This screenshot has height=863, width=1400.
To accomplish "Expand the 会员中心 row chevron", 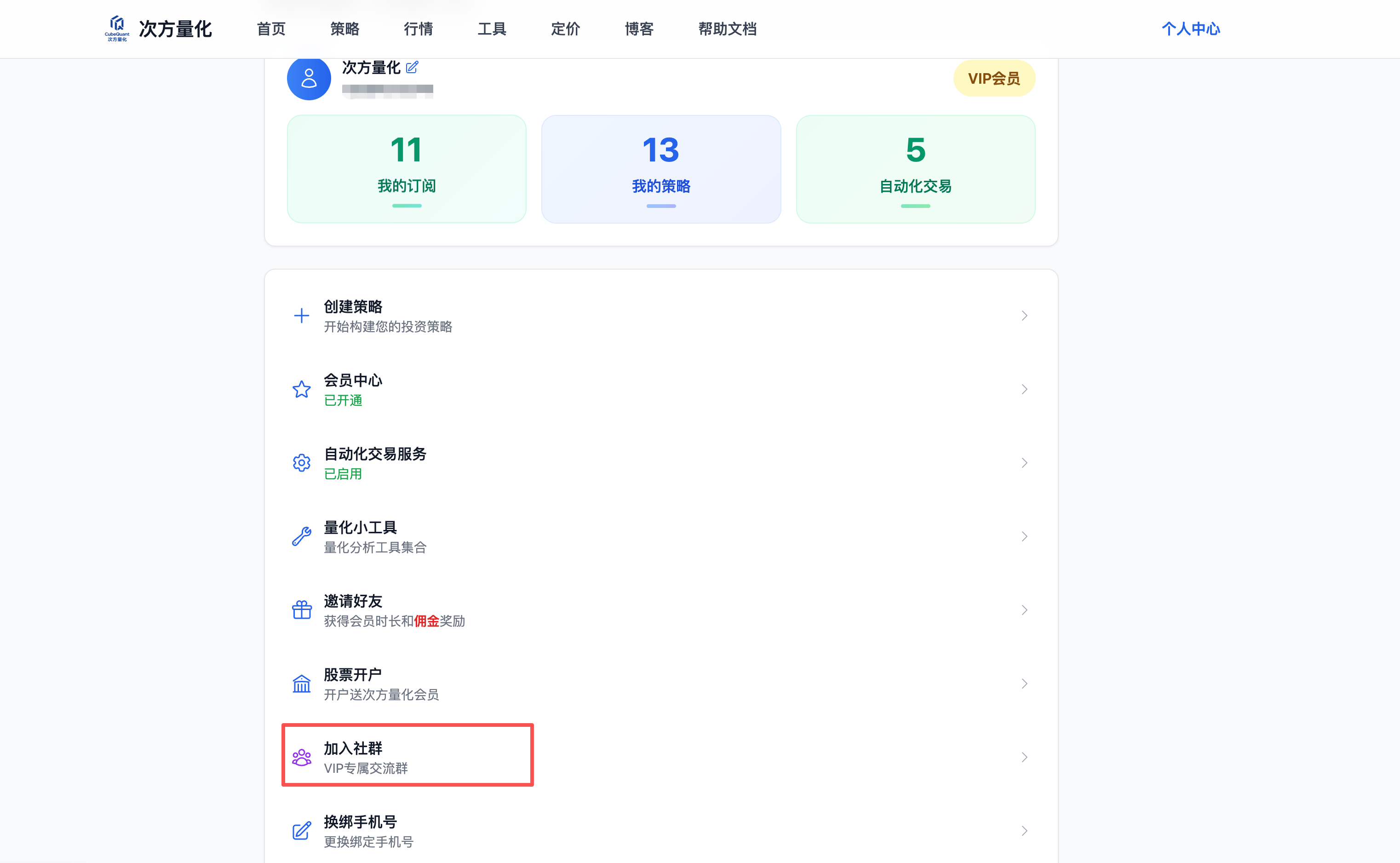I will [x=1024, y=389].
